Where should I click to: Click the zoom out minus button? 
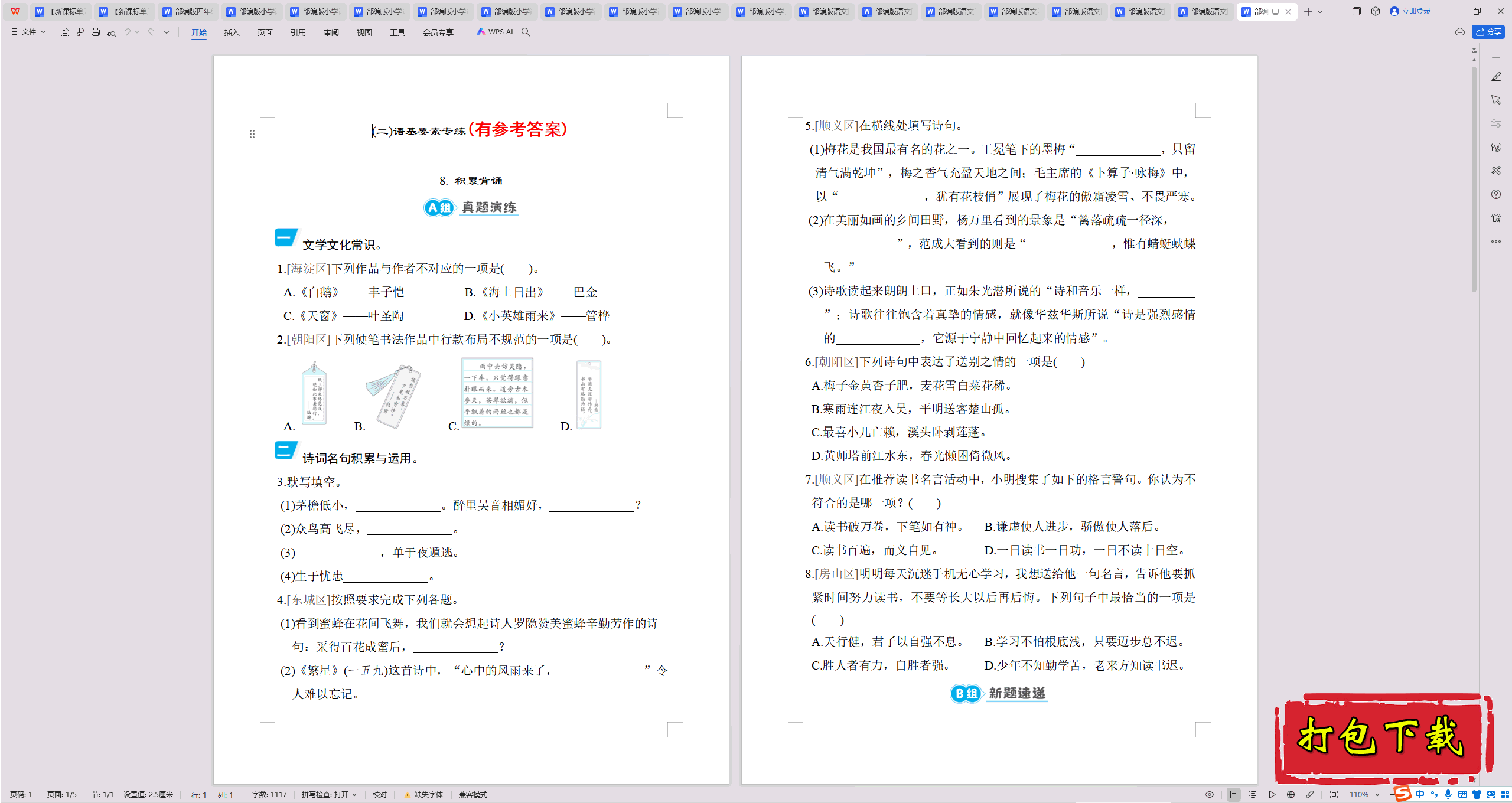tap(1392, 795)
